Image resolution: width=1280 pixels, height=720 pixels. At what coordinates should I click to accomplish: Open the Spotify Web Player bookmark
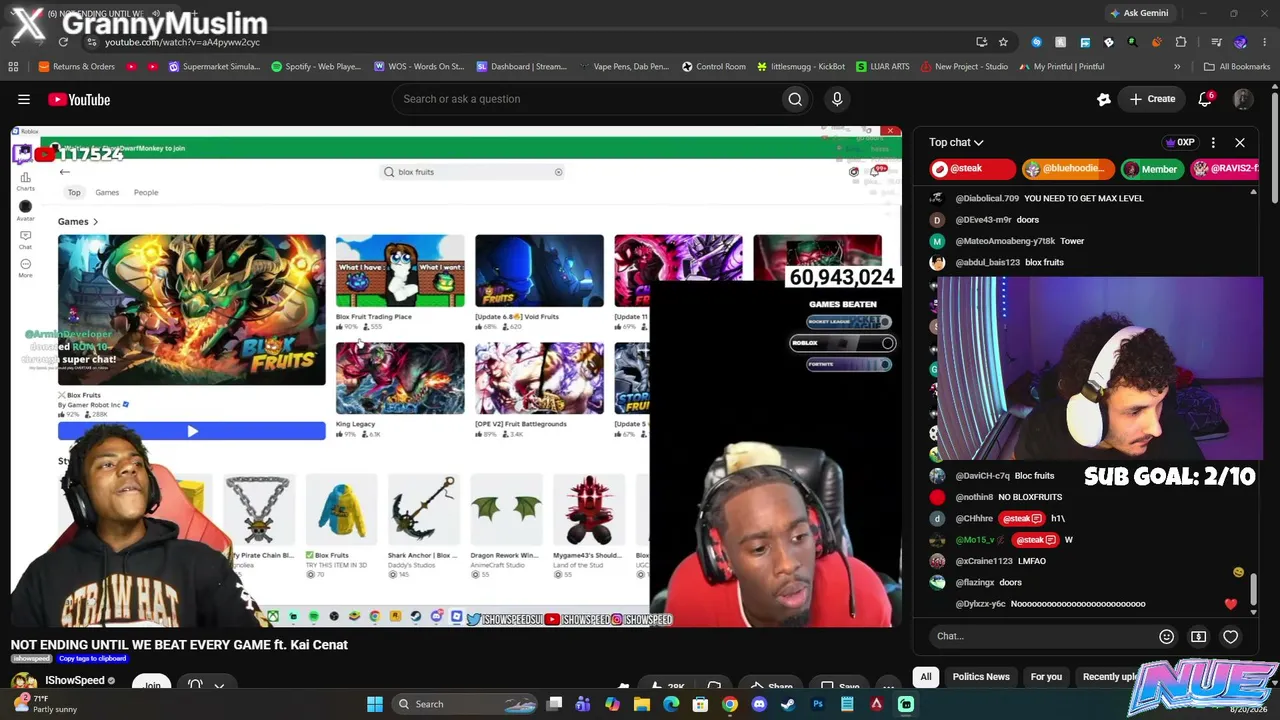pos(316,67)
